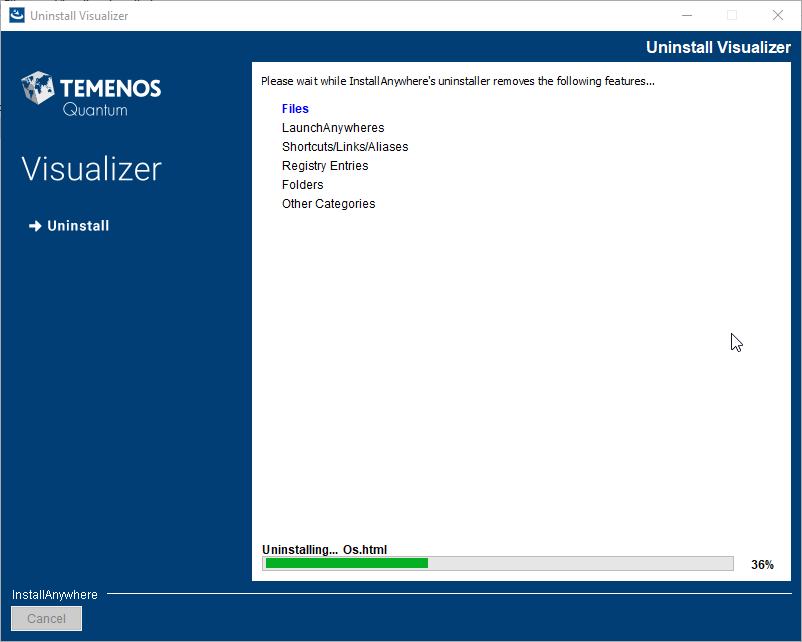The image size is (802, 642).
Task: Click the Uninstall Visualizer header text
Action: pos(718,47)
